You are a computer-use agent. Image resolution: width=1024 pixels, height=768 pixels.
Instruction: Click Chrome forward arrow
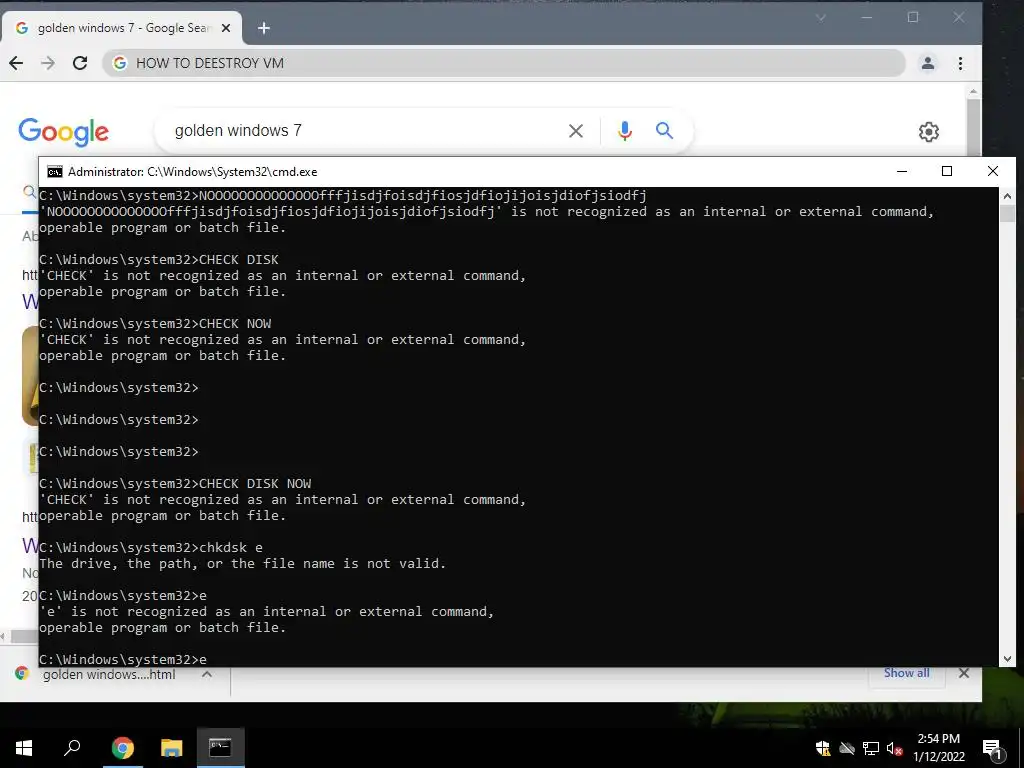click(48, 63)
